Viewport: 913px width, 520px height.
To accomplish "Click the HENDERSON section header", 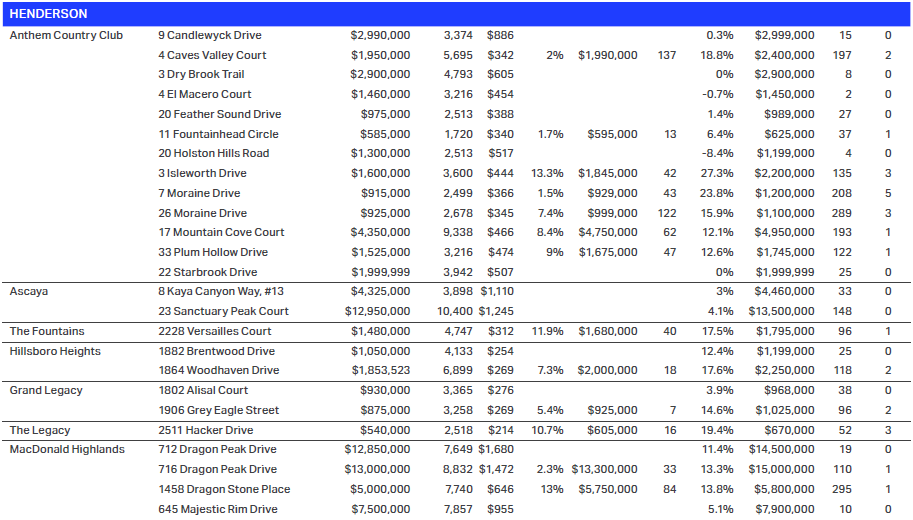I will click(x=48, y=14).
